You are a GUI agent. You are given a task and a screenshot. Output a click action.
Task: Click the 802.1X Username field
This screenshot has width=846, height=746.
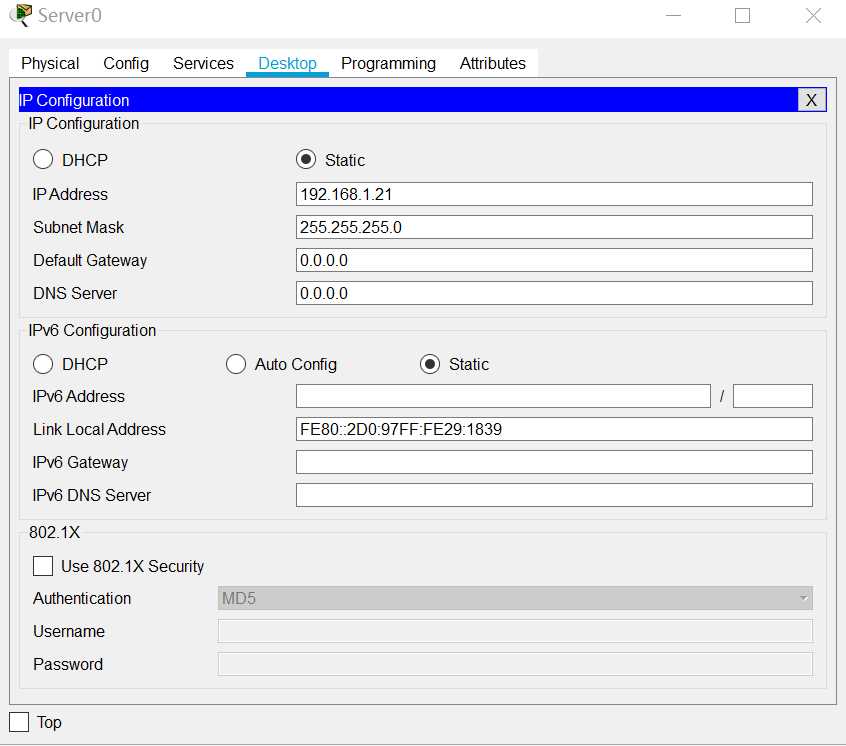click(x=515, y=631)
